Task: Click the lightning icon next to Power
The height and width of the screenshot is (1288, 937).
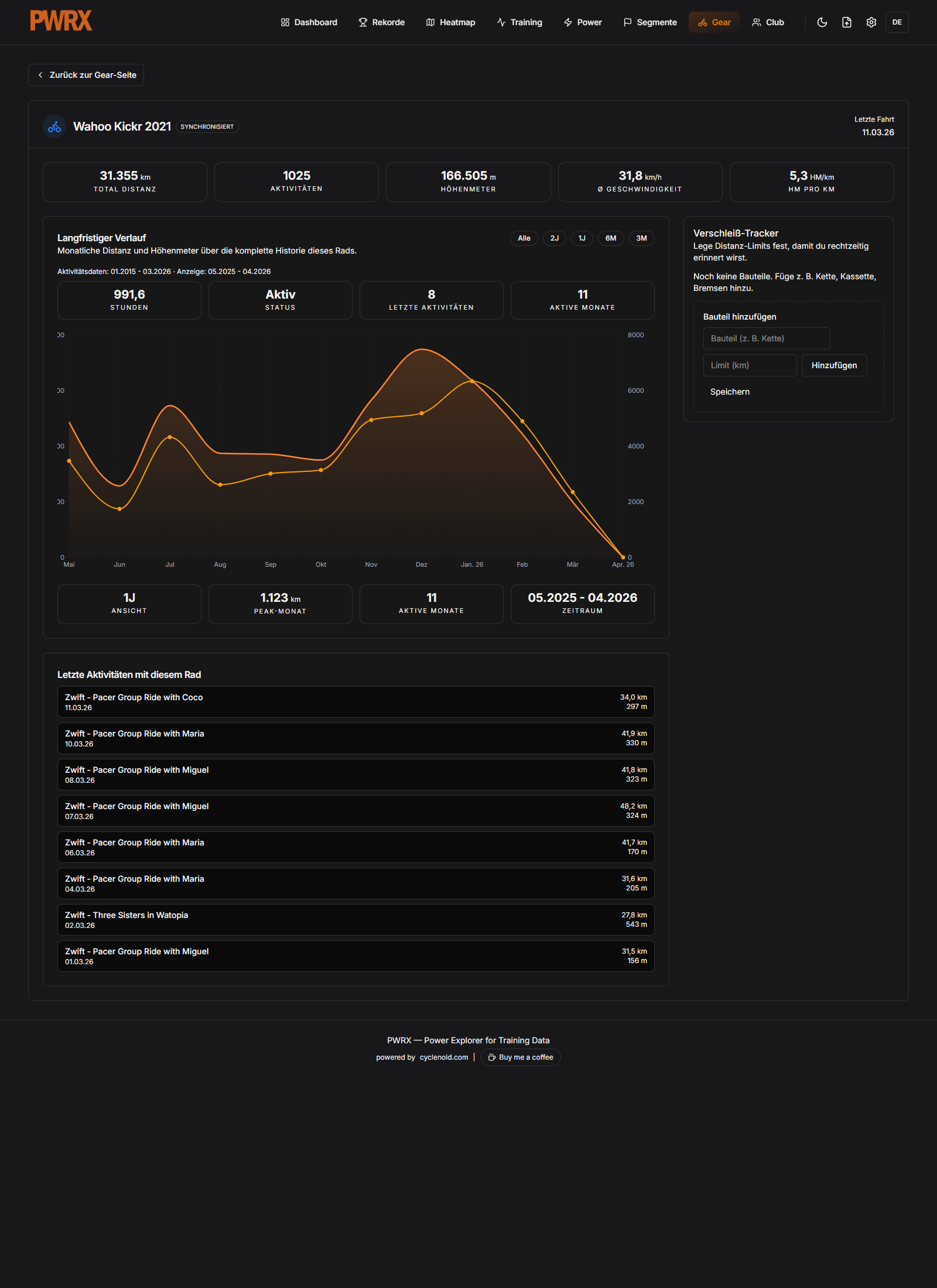Action: pos(567,22)
